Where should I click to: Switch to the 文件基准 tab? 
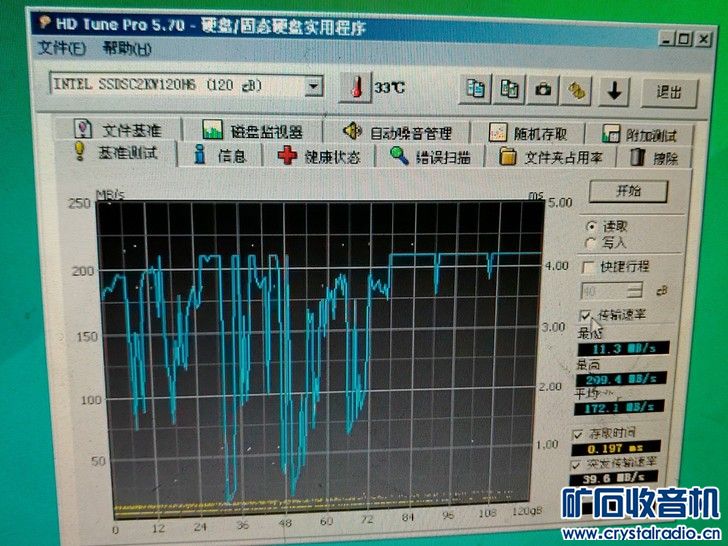pos(118,130)
